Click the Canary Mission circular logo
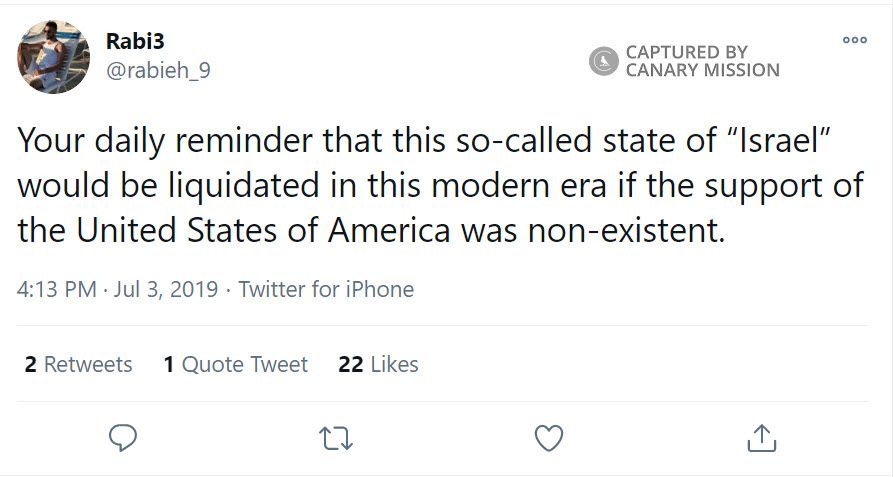 coord(604,61)
